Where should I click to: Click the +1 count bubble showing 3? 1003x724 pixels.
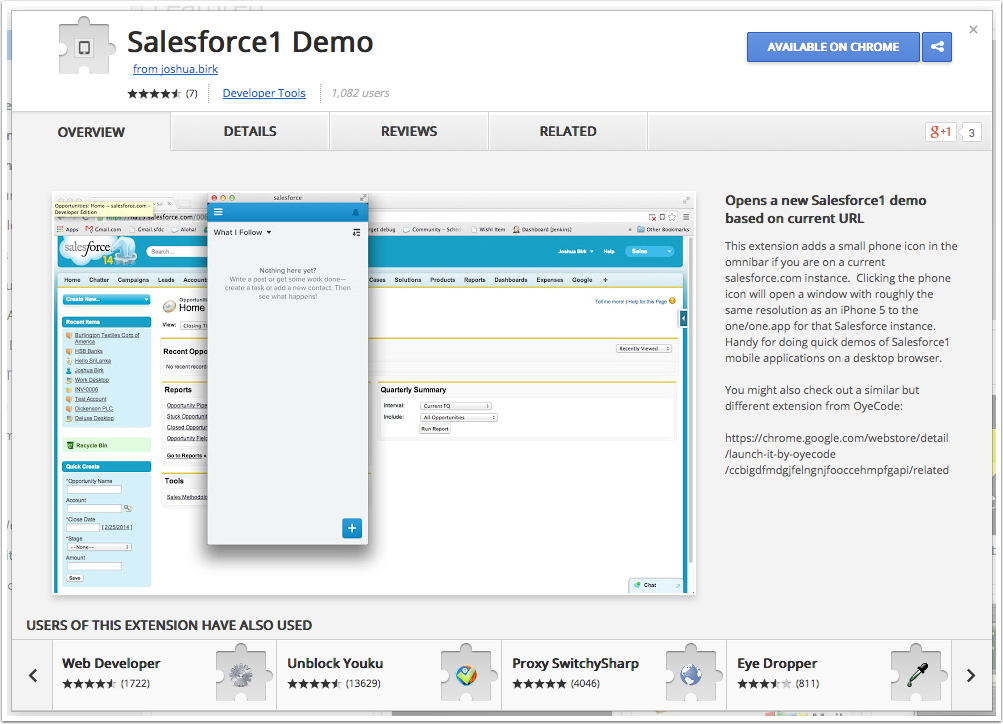pyautogui.click(x=971, y=132)
